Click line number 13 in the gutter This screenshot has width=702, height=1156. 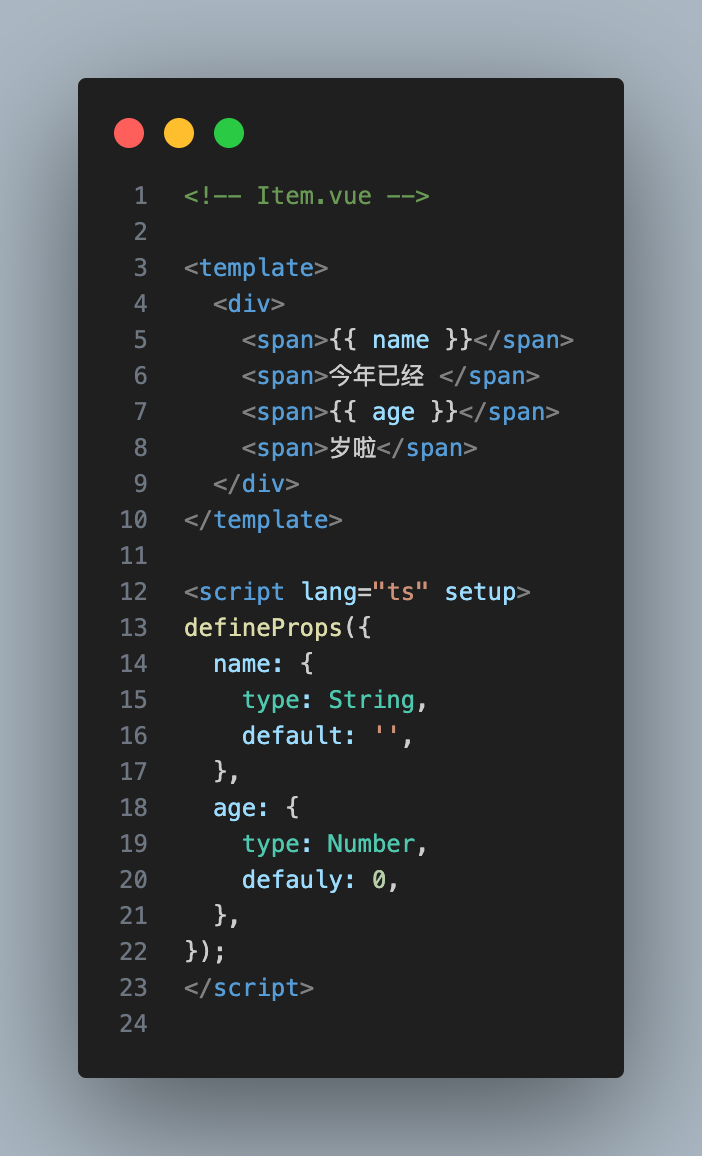tap(133, 628)
